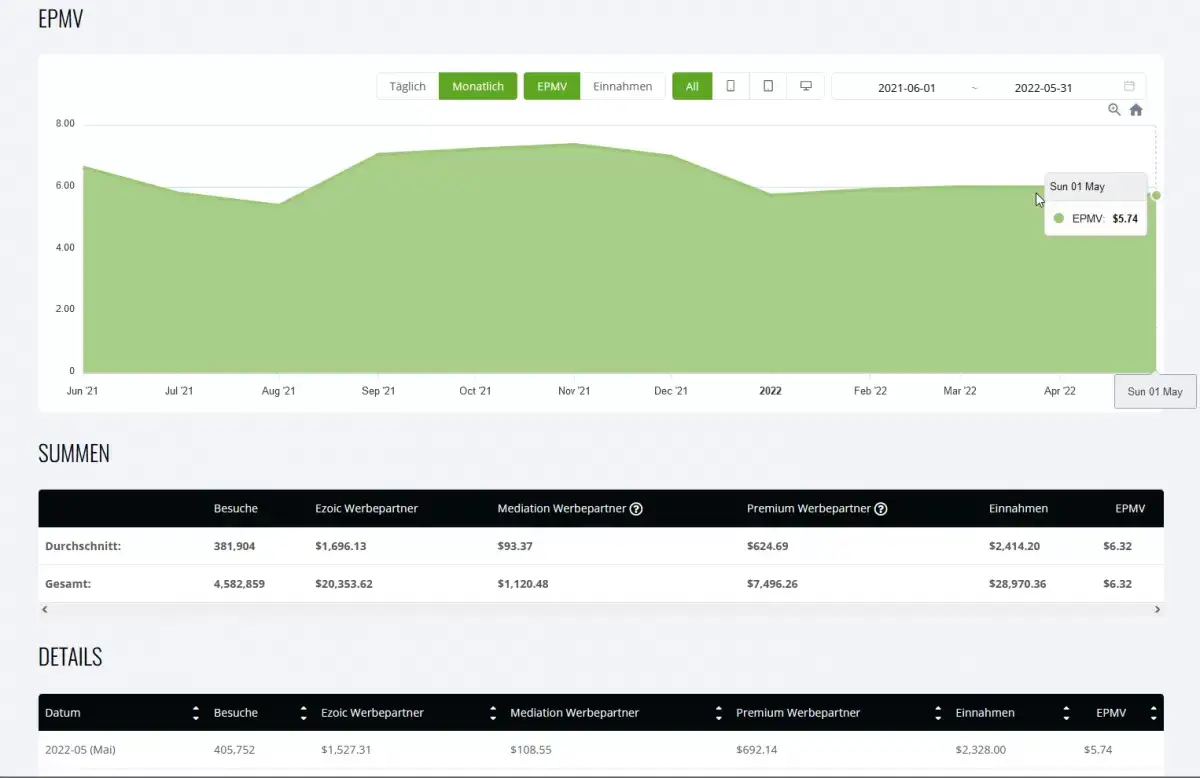Sort Details table by Besuche column

(303, 713)
